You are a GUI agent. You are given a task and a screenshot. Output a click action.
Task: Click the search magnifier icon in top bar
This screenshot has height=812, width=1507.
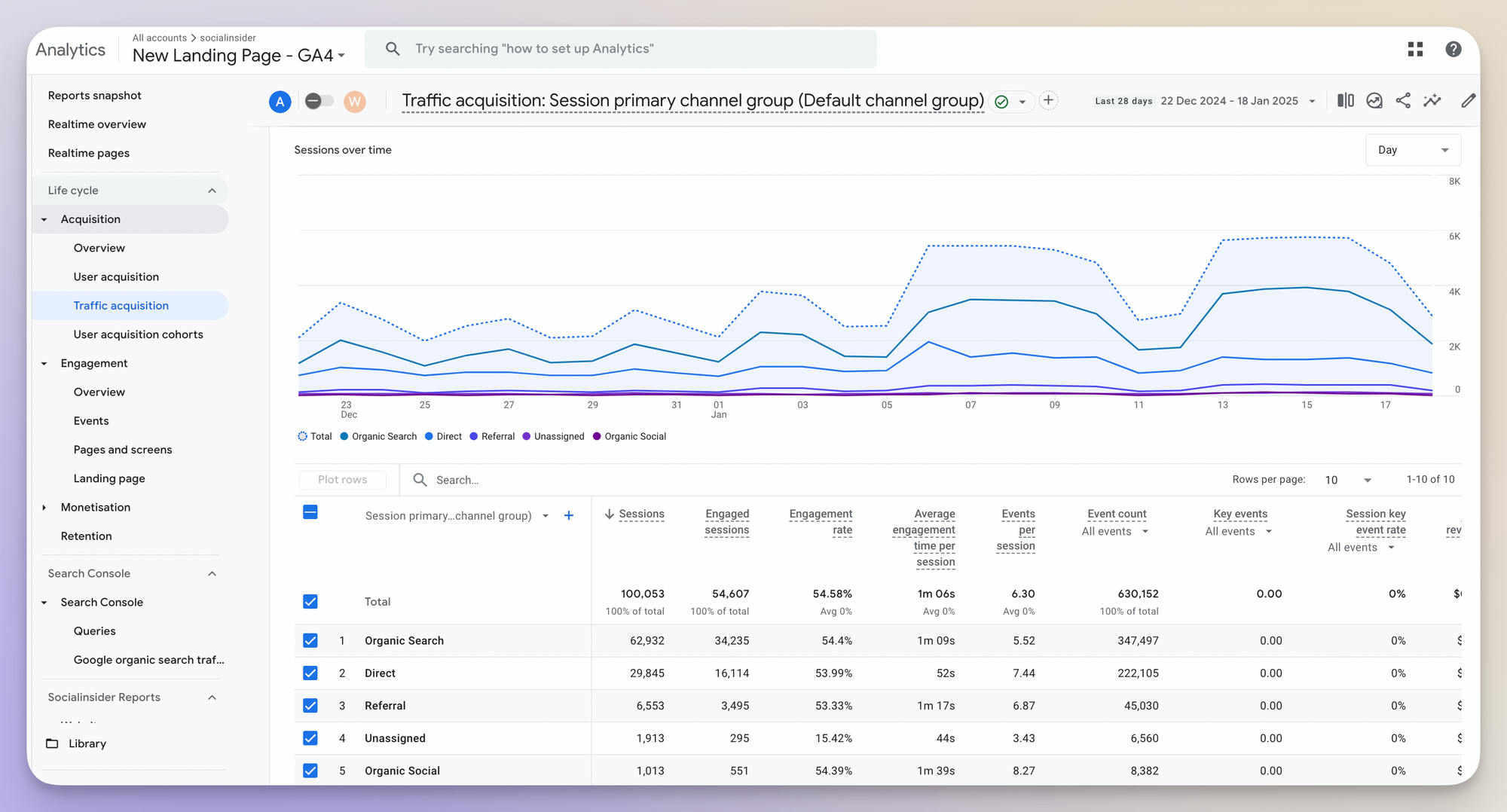click(393, 49)
